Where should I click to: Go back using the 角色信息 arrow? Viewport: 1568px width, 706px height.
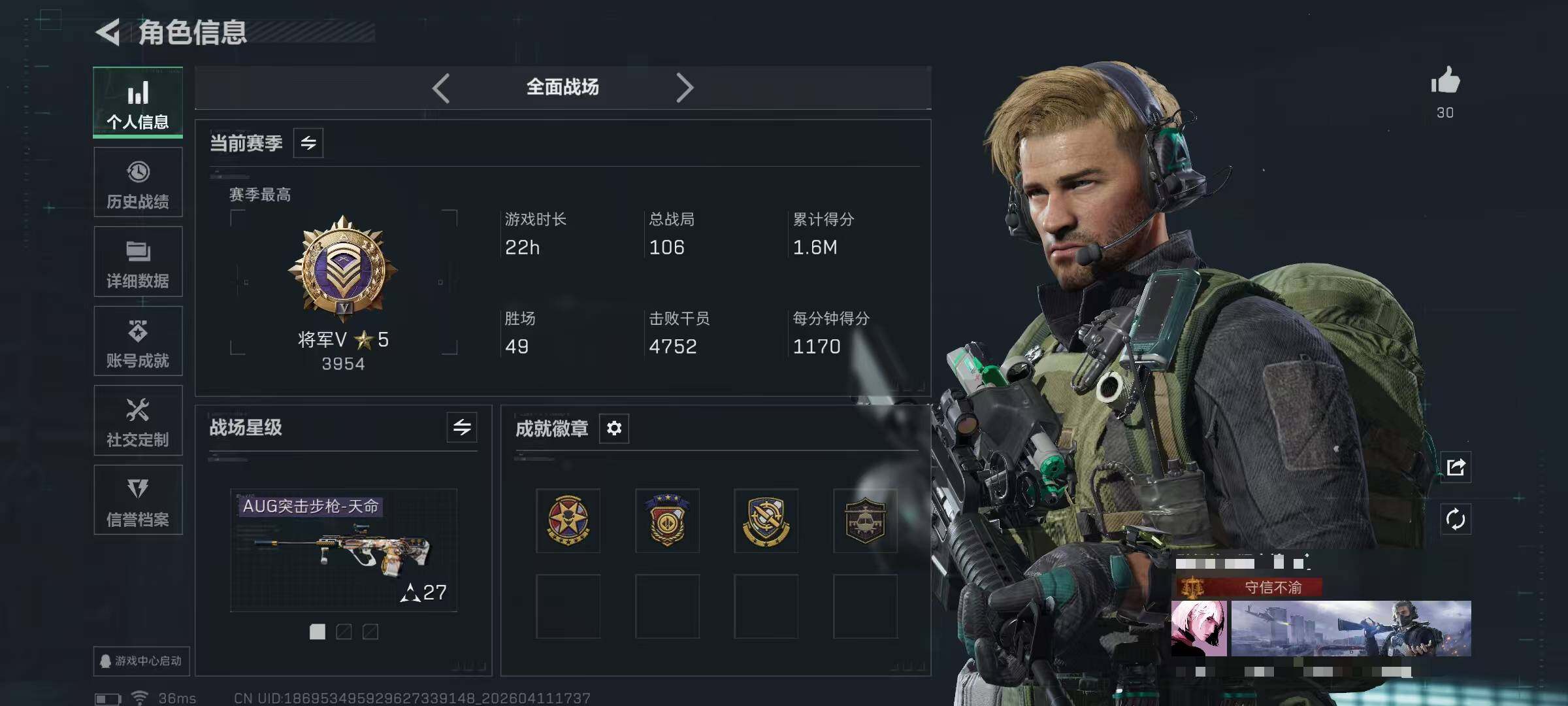coord(108,32)
